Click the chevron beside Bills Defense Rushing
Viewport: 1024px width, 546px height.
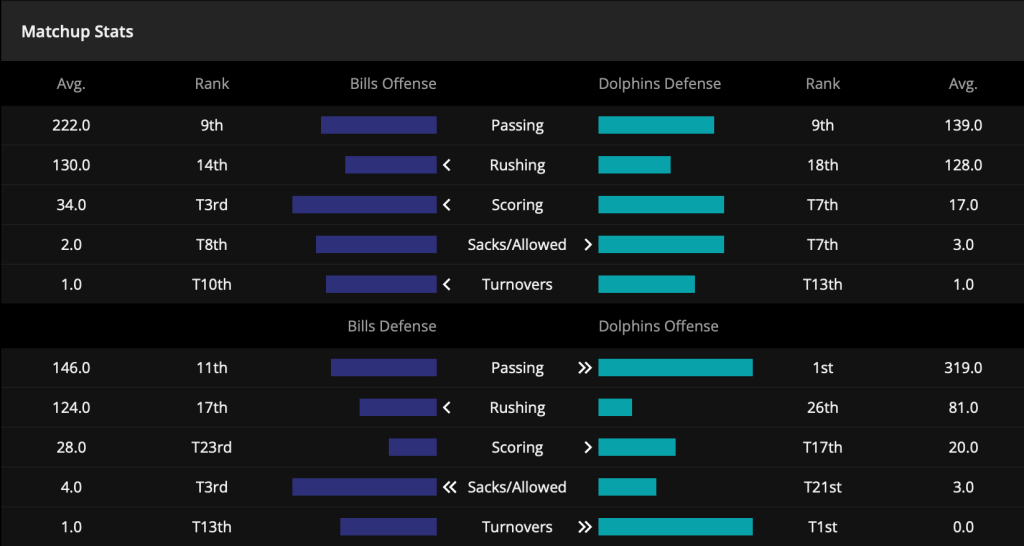[447, 408]
